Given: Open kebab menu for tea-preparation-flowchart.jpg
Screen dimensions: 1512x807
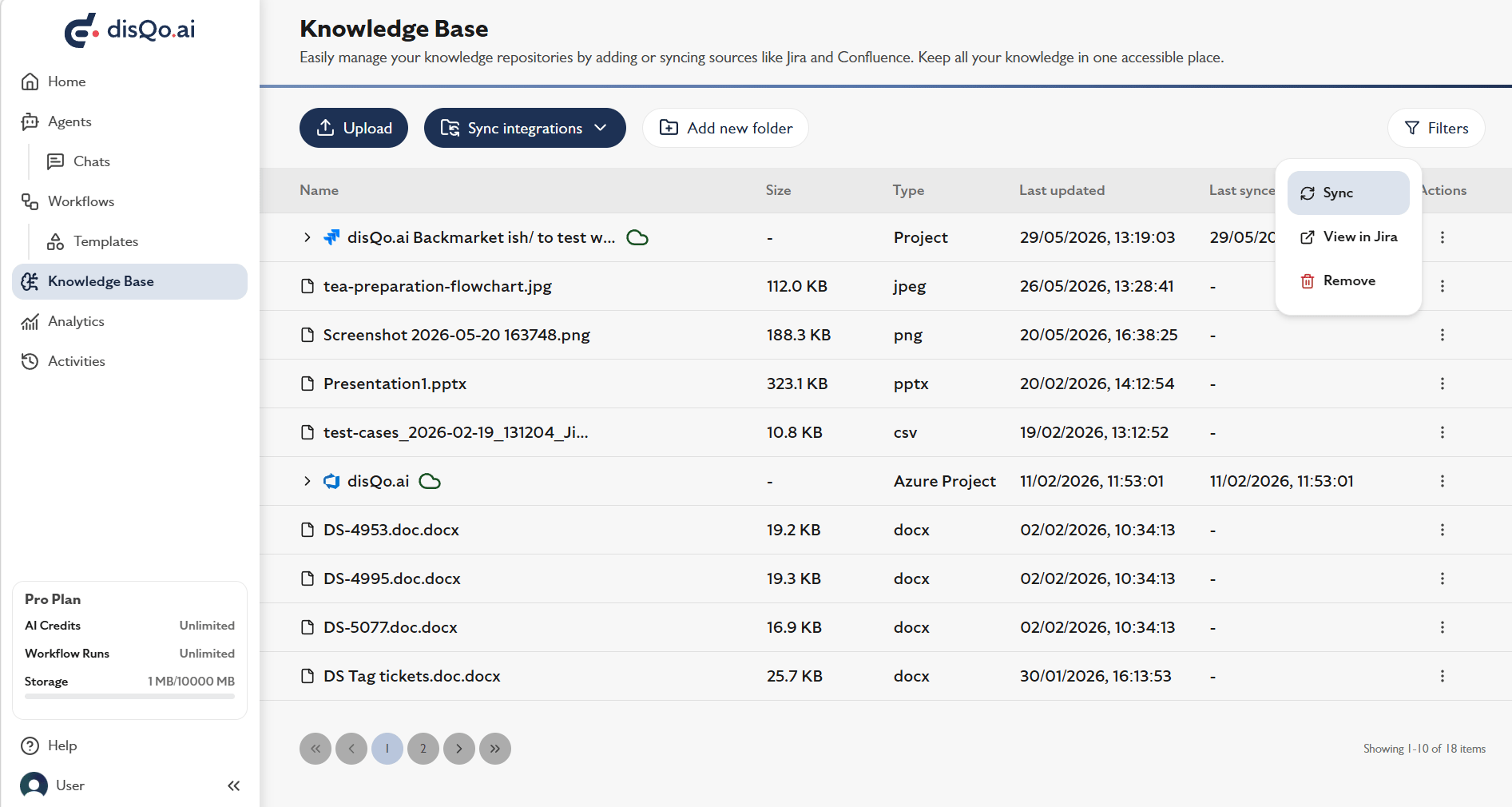Looking at the screenshot, I should click(x=1442, y=286).
